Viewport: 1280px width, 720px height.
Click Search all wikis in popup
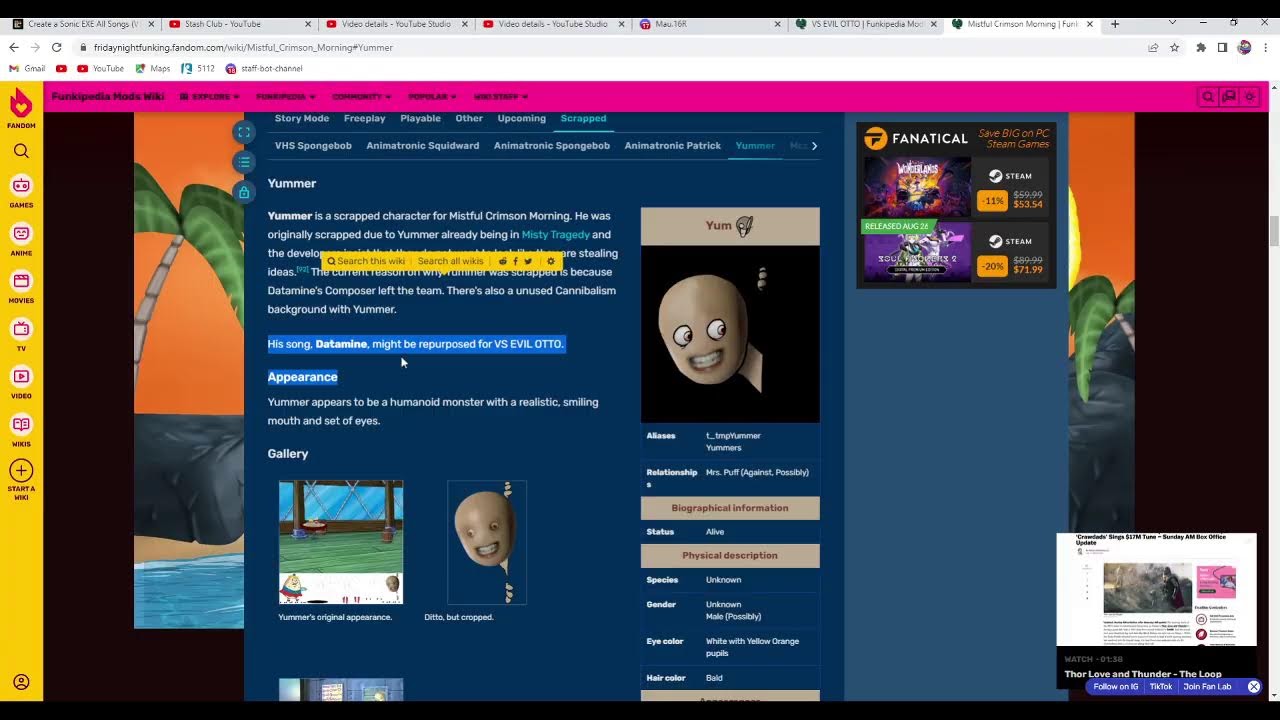[x=450, y=261]
